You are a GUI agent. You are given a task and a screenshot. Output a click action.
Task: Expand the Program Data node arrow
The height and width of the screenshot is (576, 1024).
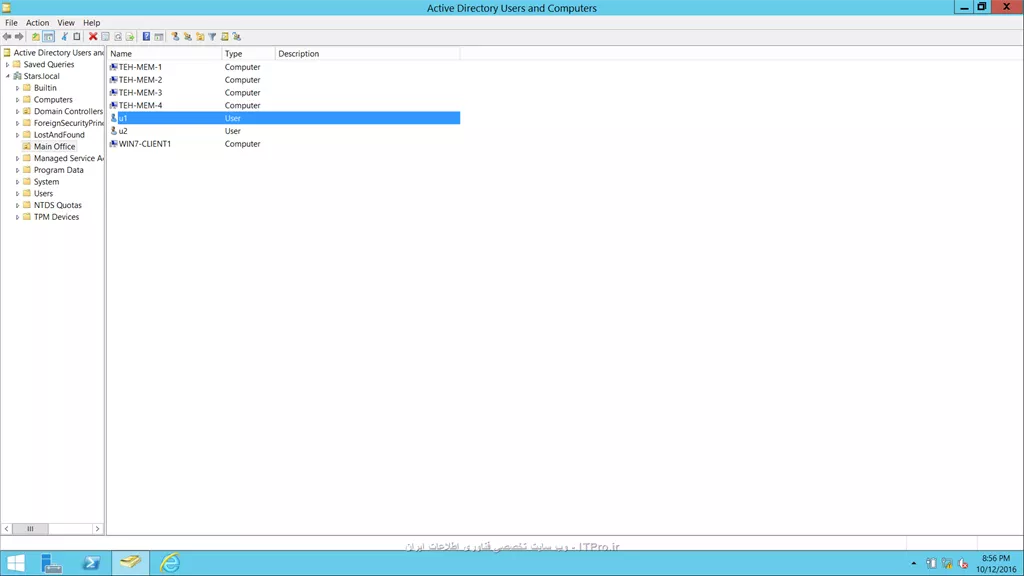pos(18,170)
